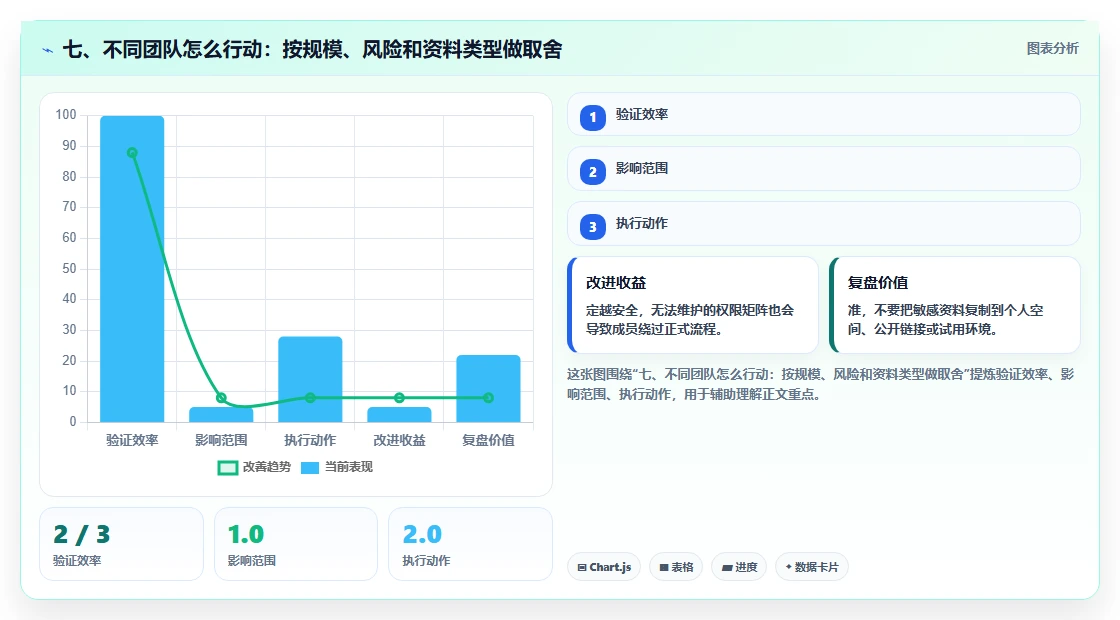This screenshot has height=620, width=1120.
Task: Select the 影响范围 list row
Action: [824, 169]
